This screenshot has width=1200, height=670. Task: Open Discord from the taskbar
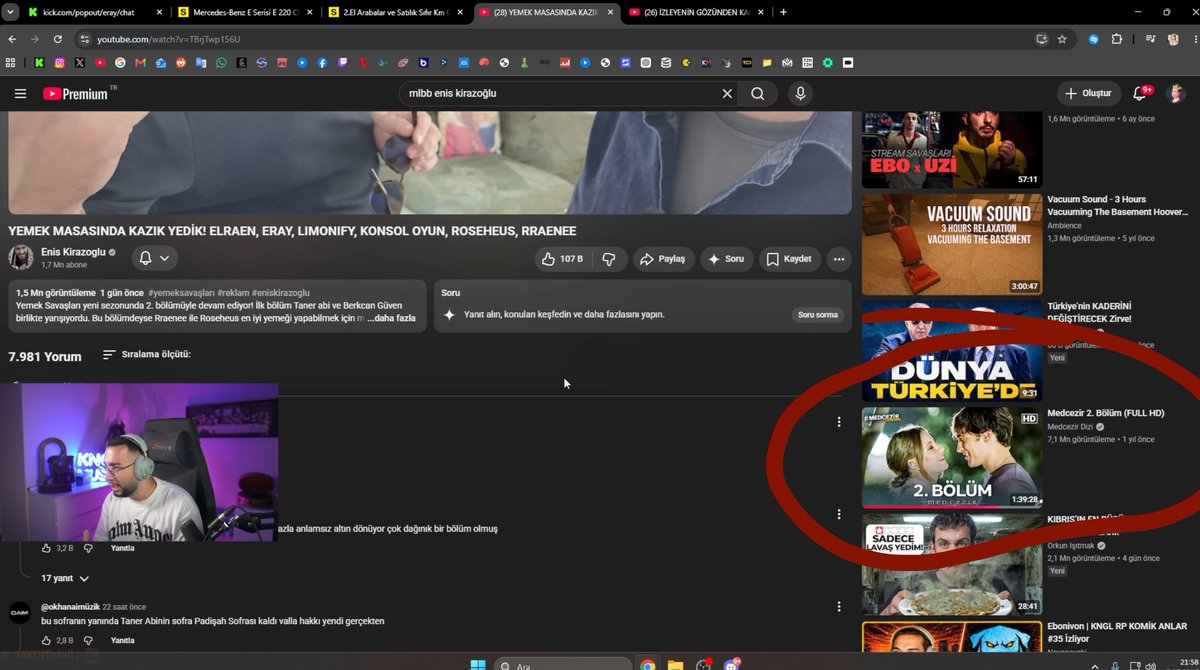733,664
